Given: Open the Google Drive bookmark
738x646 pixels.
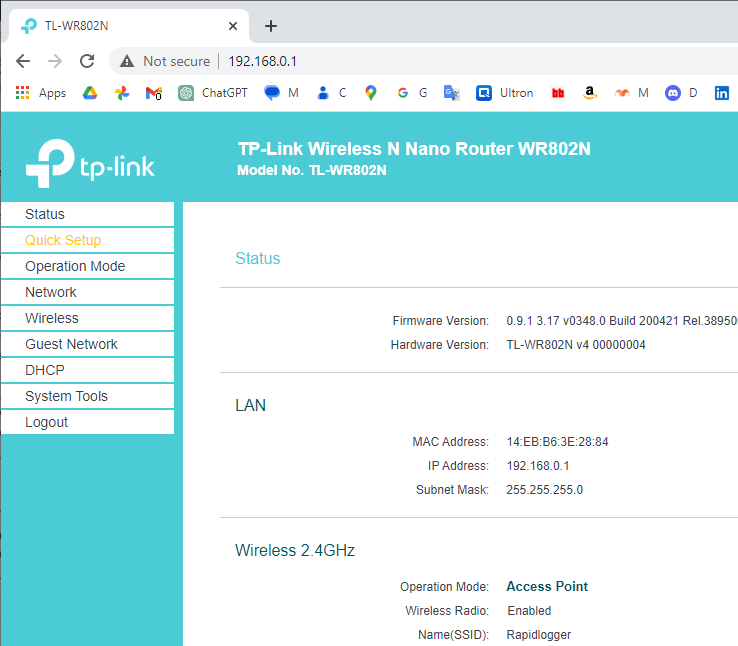Looking at the screenshot, I should tap(90, 93).
